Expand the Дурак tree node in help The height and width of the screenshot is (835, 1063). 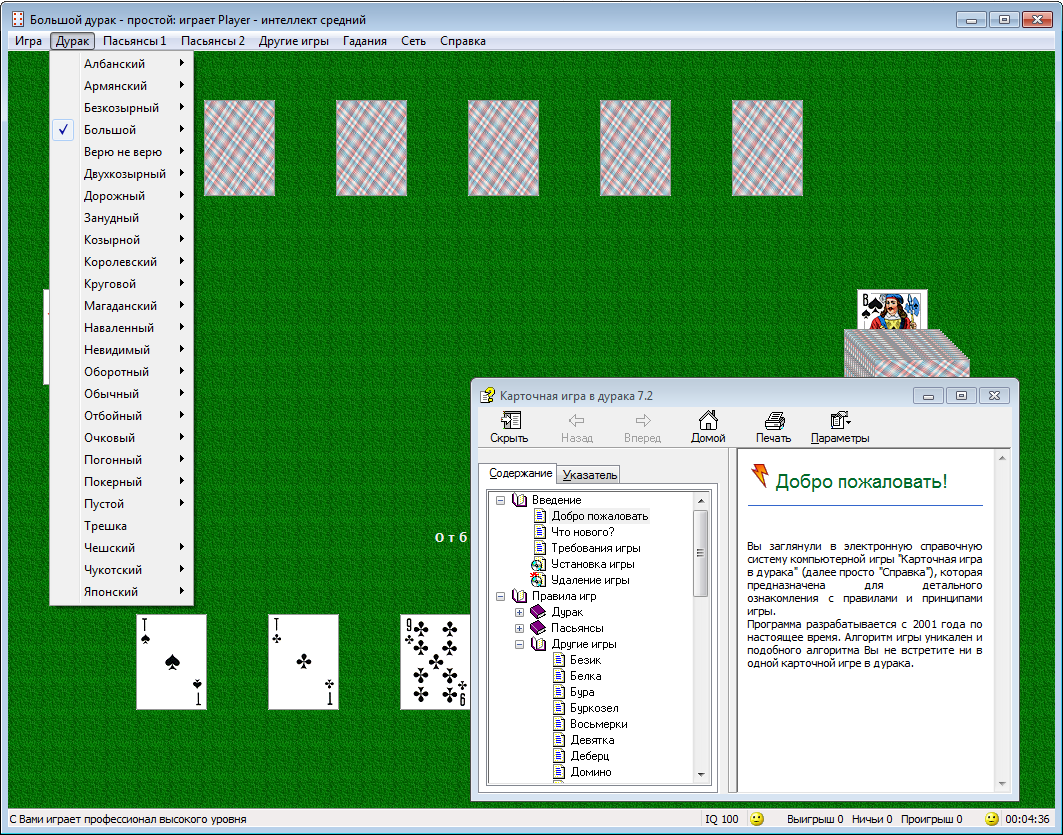pyautogui.click(x=519, y=613)
